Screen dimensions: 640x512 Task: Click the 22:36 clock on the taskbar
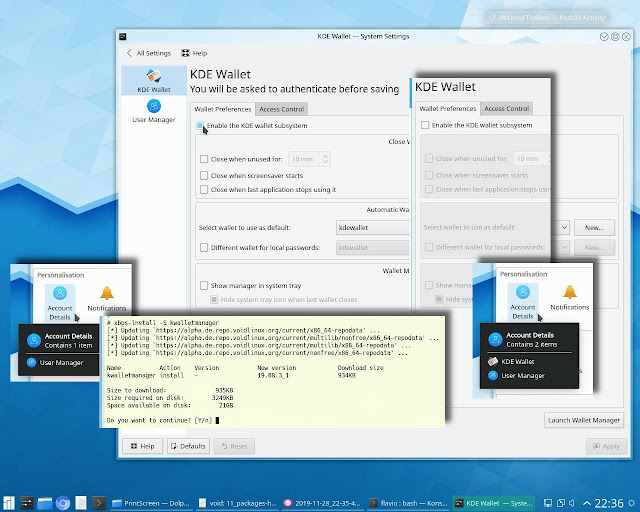(609, 503)
